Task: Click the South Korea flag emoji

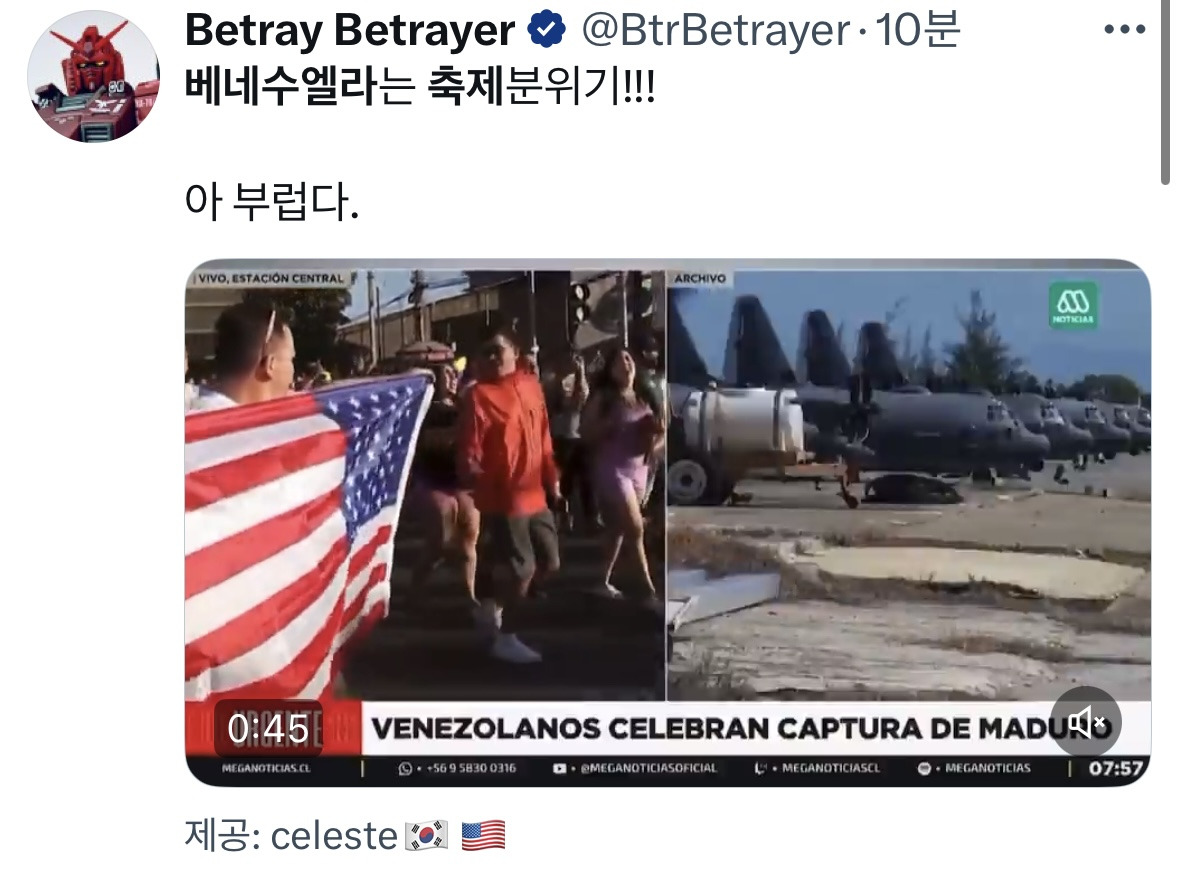Action: click(x=426, y=836)
